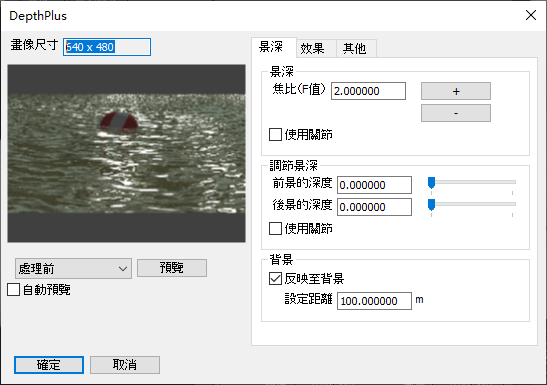
Task: Confirm with the 確定 button
Action: pos(49,365)
